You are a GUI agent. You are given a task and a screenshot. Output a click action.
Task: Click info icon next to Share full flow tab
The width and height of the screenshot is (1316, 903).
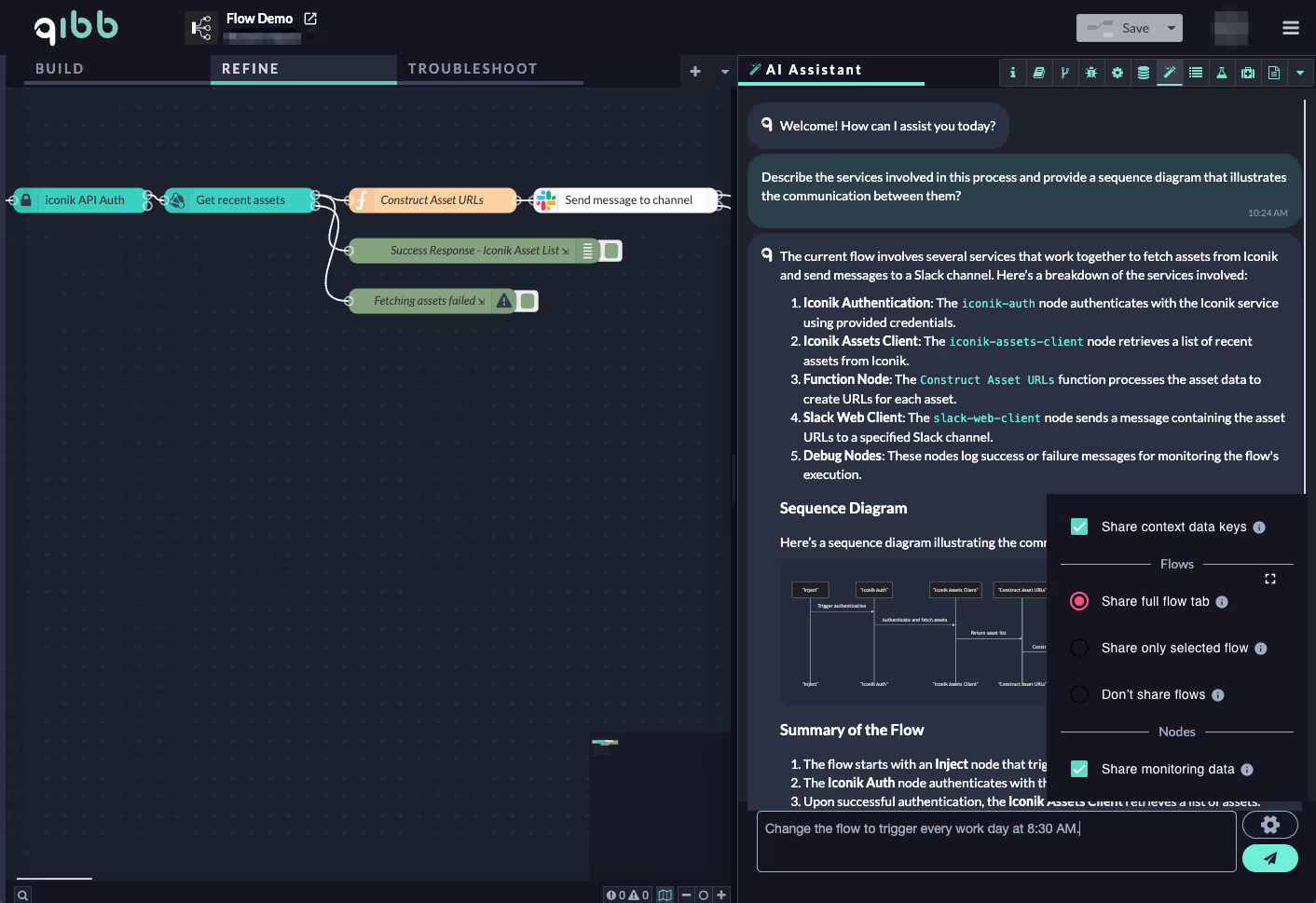click(1222, 602)
